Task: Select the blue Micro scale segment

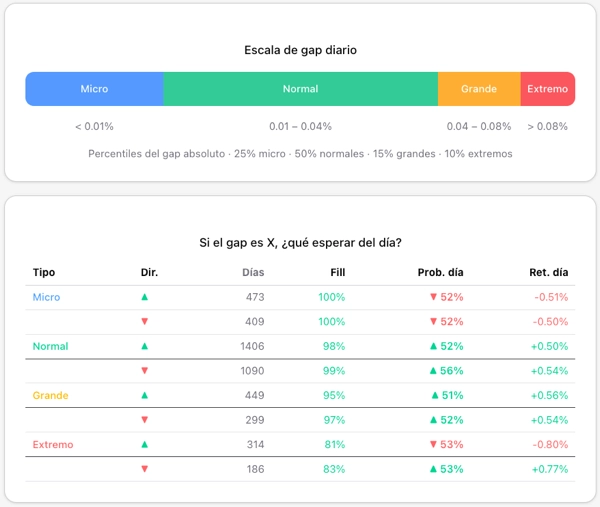Action: 94,89
